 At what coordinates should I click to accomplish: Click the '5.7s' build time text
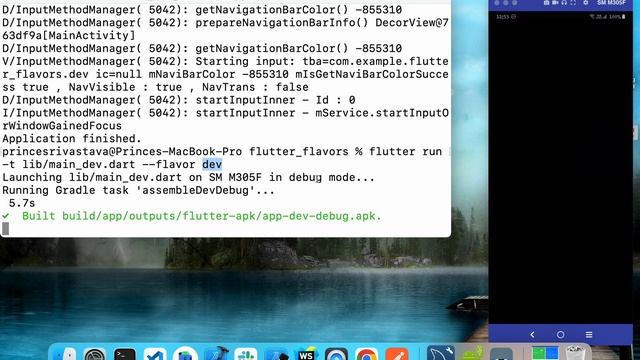point(22,203)
